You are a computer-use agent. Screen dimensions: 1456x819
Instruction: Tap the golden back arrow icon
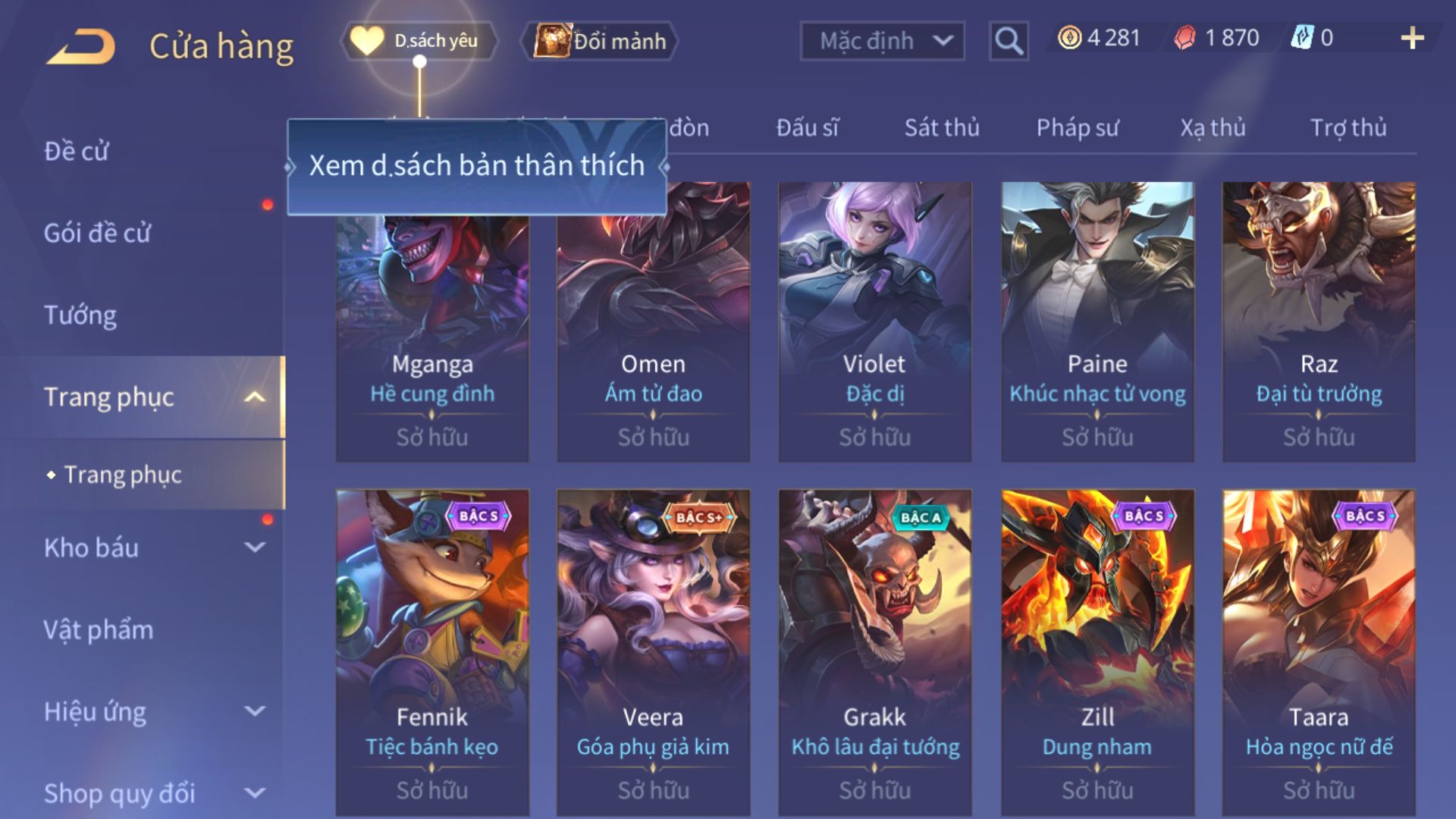[x=81, y=46]
